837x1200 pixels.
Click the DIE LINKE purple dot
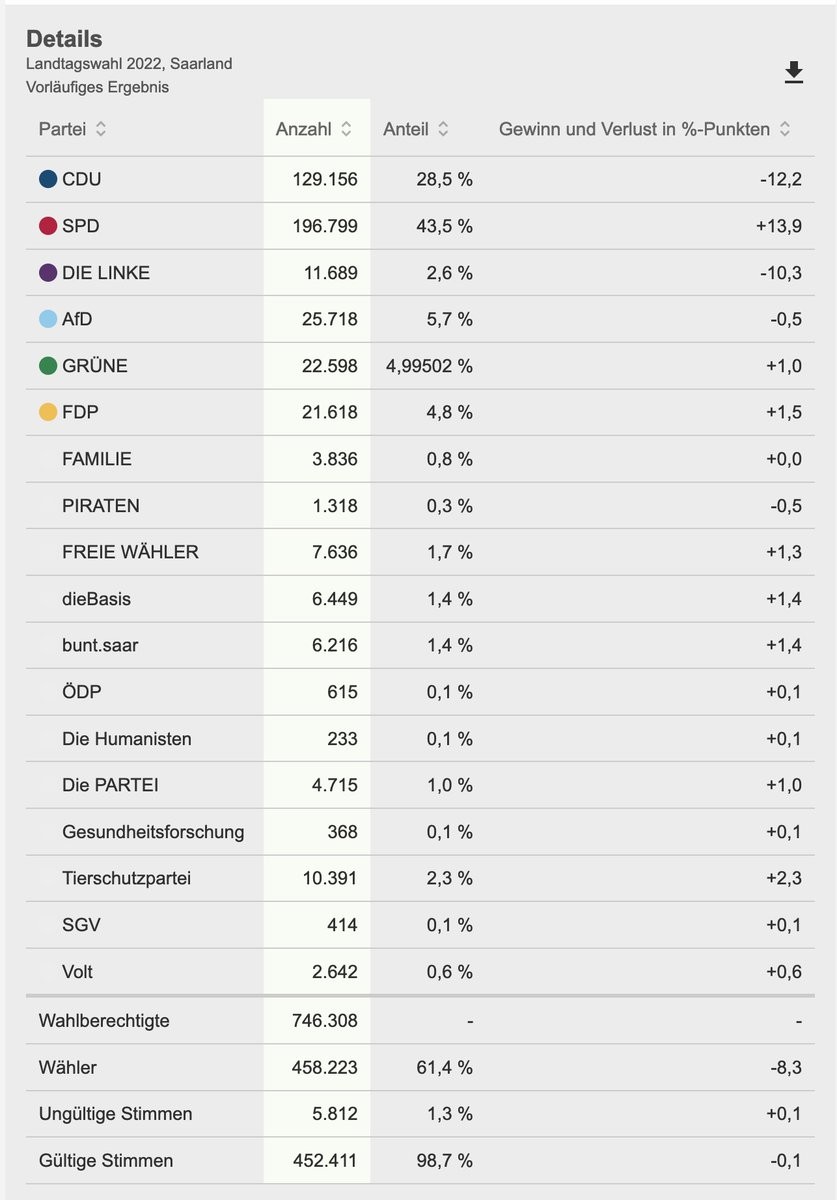tap(48, 273)
